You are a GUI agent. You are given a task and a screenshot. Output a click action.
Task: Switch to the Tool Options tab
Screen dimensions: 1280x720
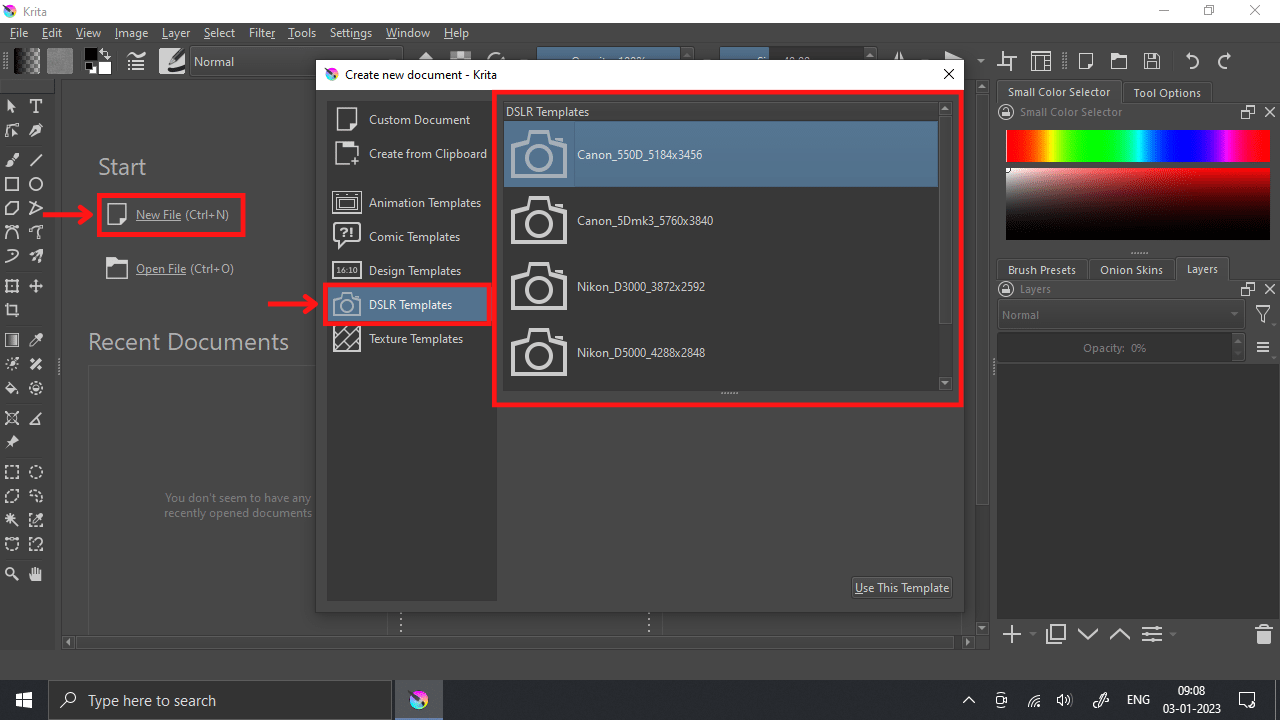(x=1167, y=92)
